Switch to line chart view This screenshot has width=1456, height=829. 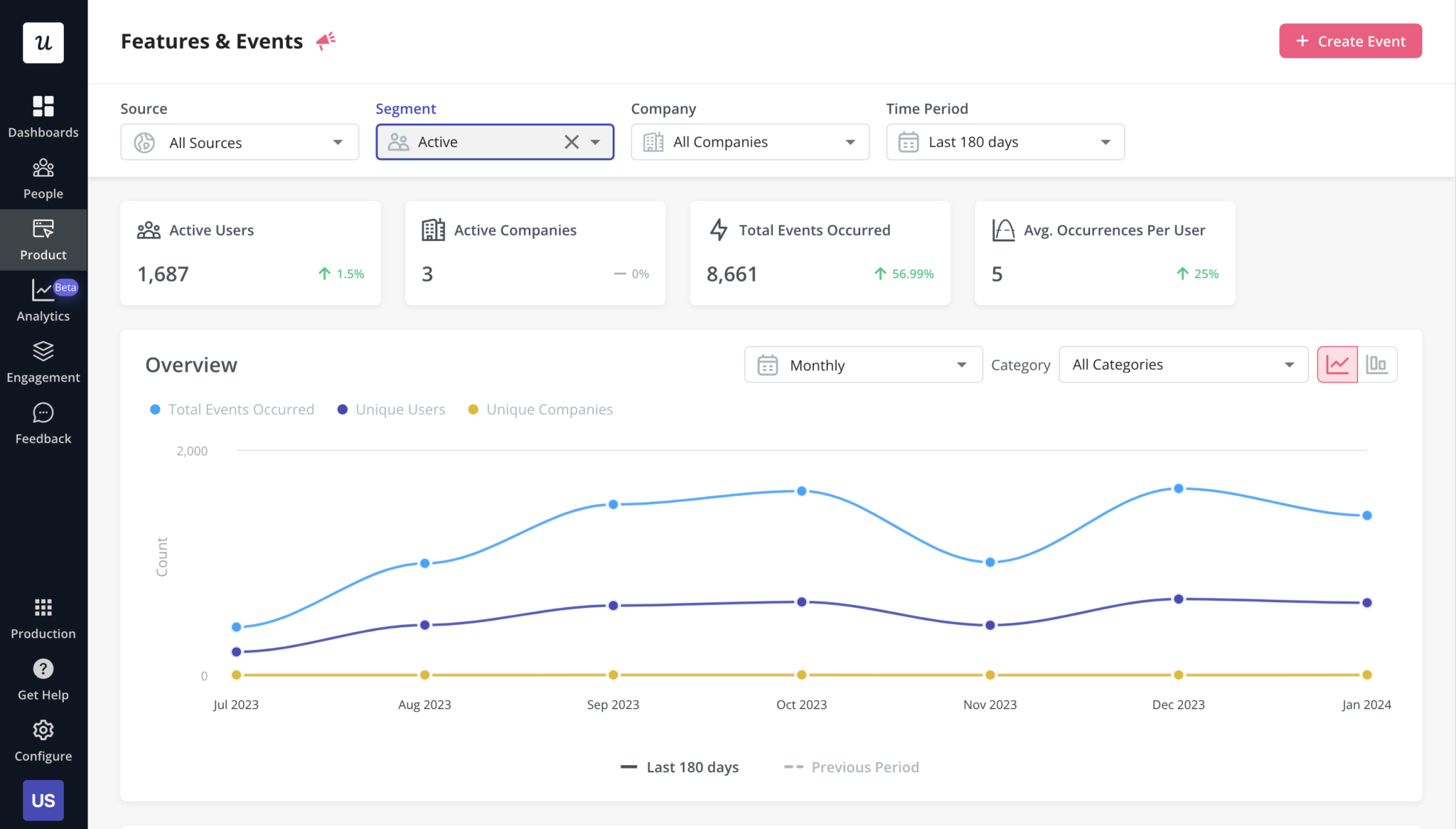point(1337,365)
